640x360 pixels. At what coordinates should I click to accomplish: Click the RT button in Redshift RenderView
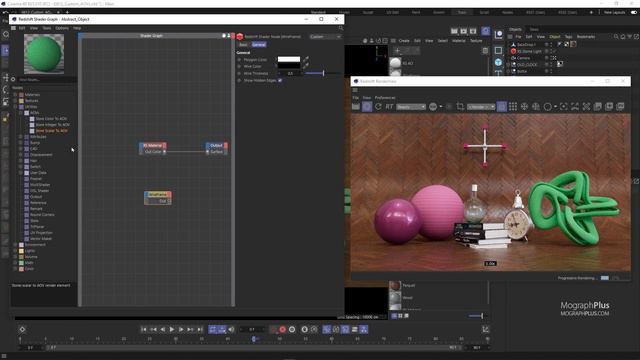pos(389,107)
